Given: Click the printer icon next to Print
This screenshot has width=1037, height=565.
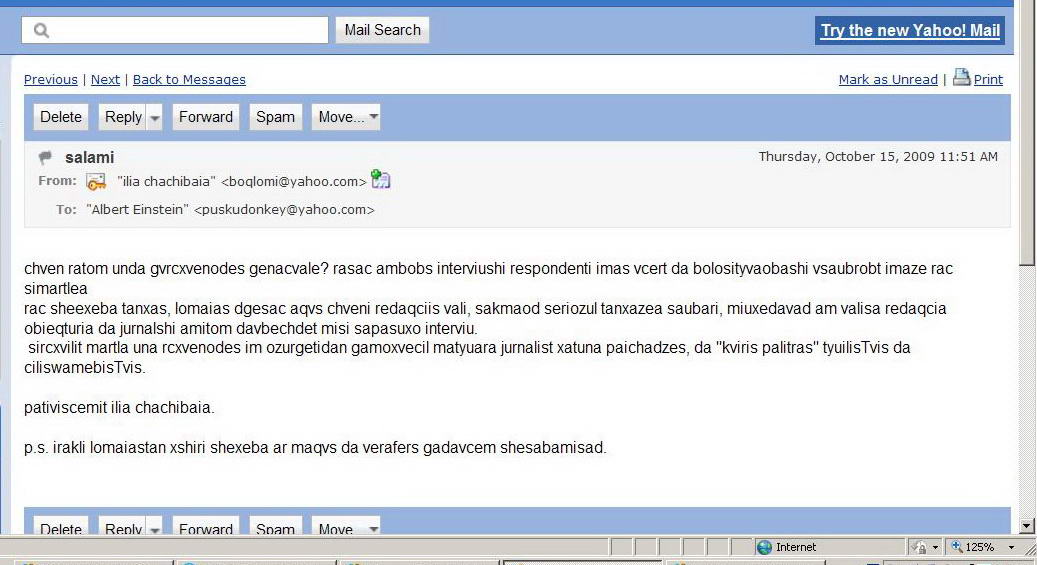Looking at the screenshot, I should (962, 77).
